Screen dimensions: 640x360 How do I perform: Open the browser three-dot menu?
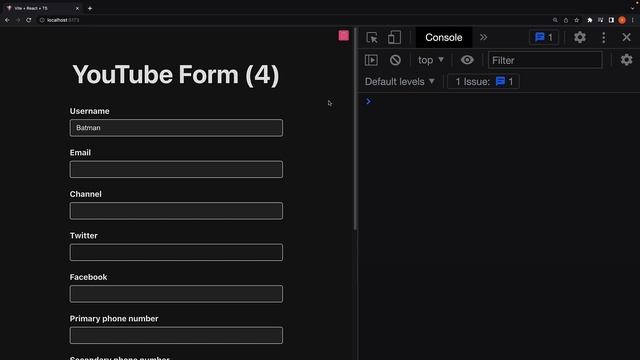pyautogui.click(x=633, y=20)
